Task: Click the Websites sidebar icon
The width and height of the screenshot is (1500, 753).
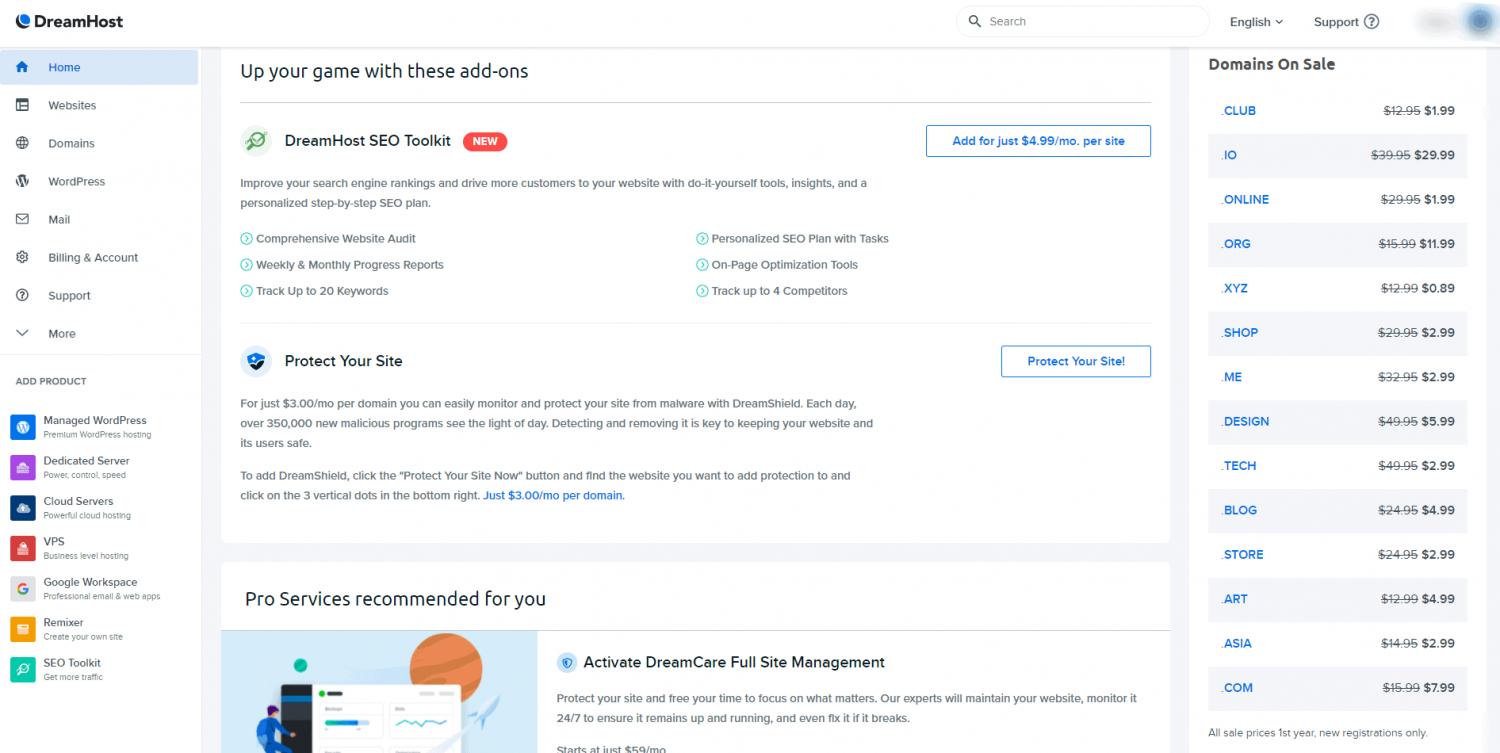Action: tap(22, 105)
